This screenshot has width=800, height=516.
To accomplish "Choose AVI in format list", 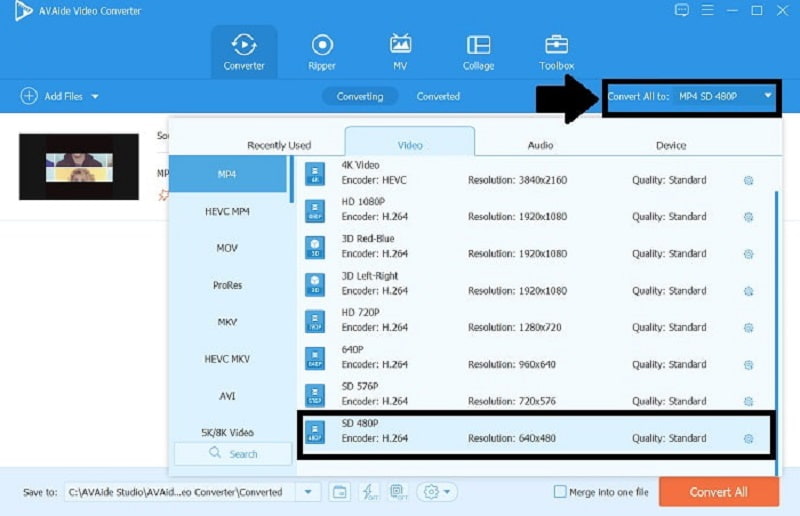I will pos(228,396).
